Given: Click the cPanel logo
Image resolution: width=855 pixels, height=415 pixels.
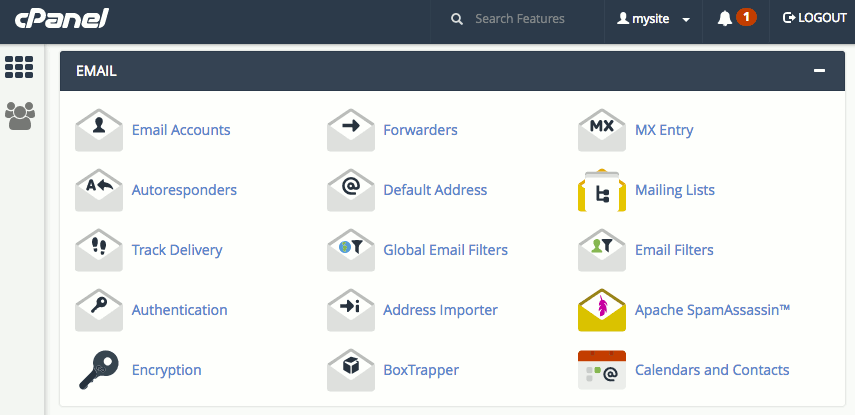Looking at the screenshot, I should point(61,18).
